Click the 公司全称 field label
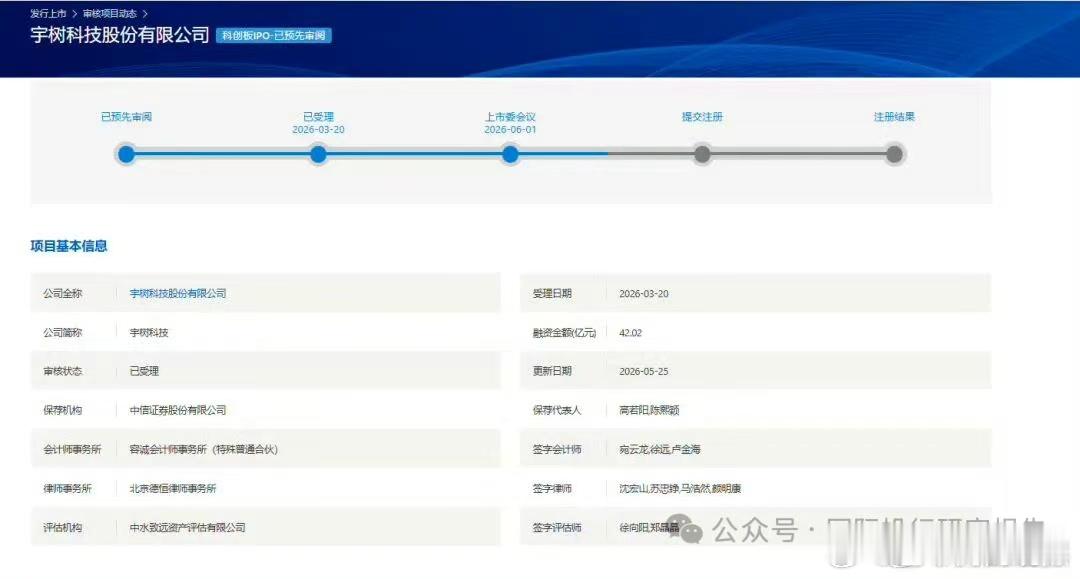 (x=63, y=293)
